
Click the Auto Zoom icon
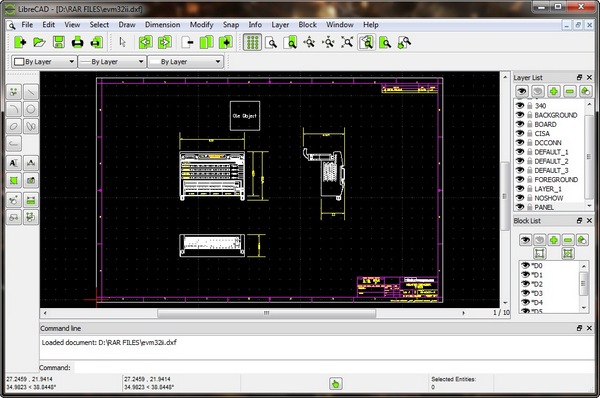[347, 42]
